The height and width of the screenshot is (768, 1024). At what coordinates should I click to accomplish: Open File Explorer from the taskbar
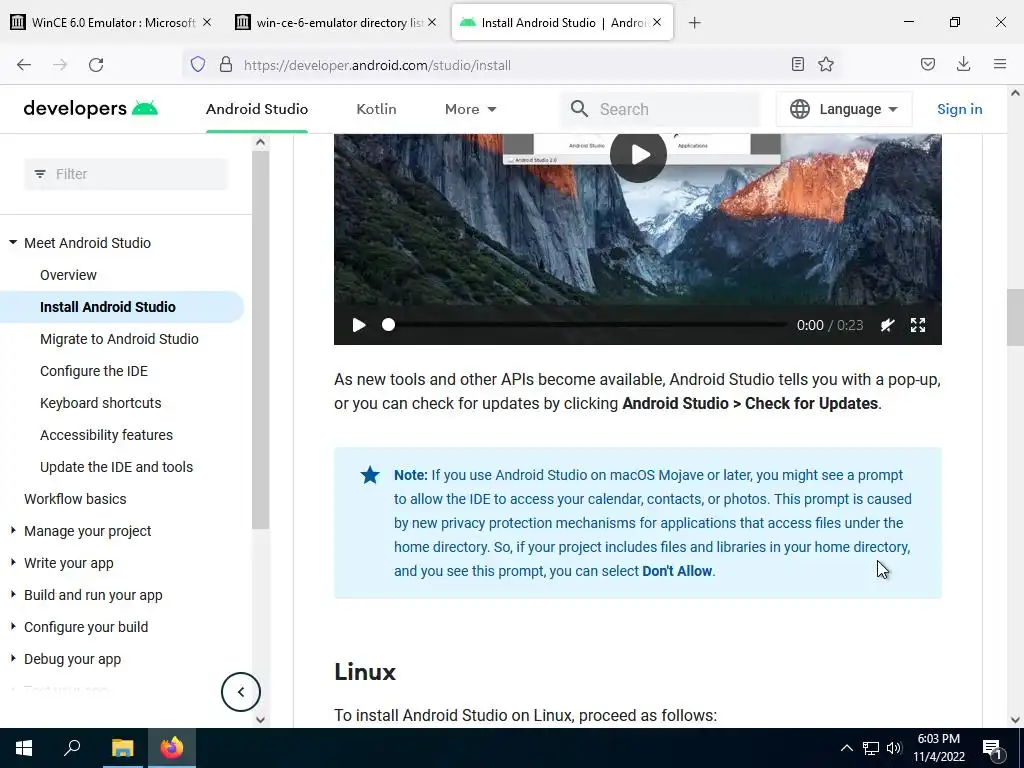click(x=122, y=748)
